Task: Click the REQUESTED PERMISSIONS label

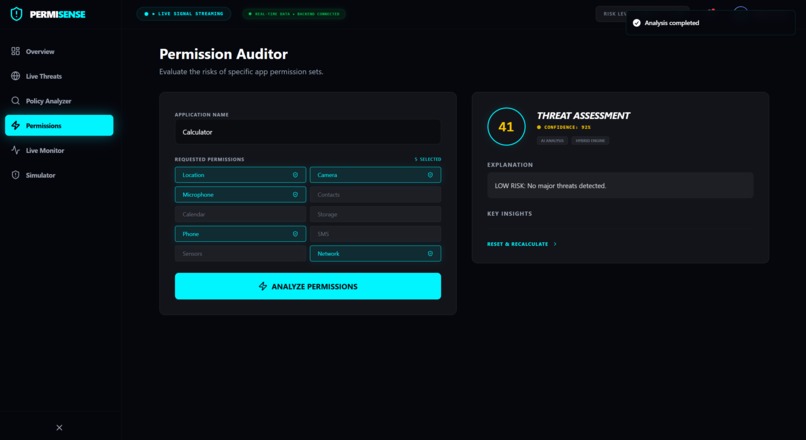Action: tap(209, 159)
